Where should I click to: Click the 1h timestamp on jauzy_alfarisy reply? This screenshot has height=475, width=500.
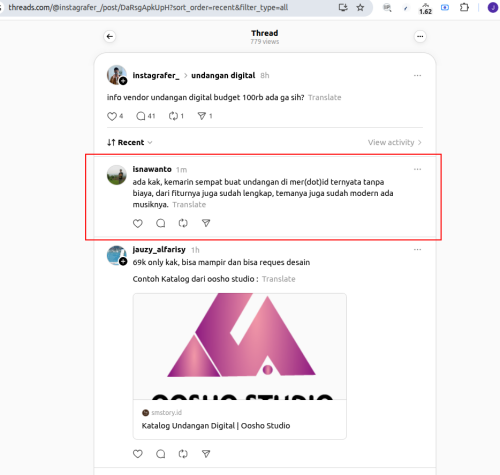(195, 250)
